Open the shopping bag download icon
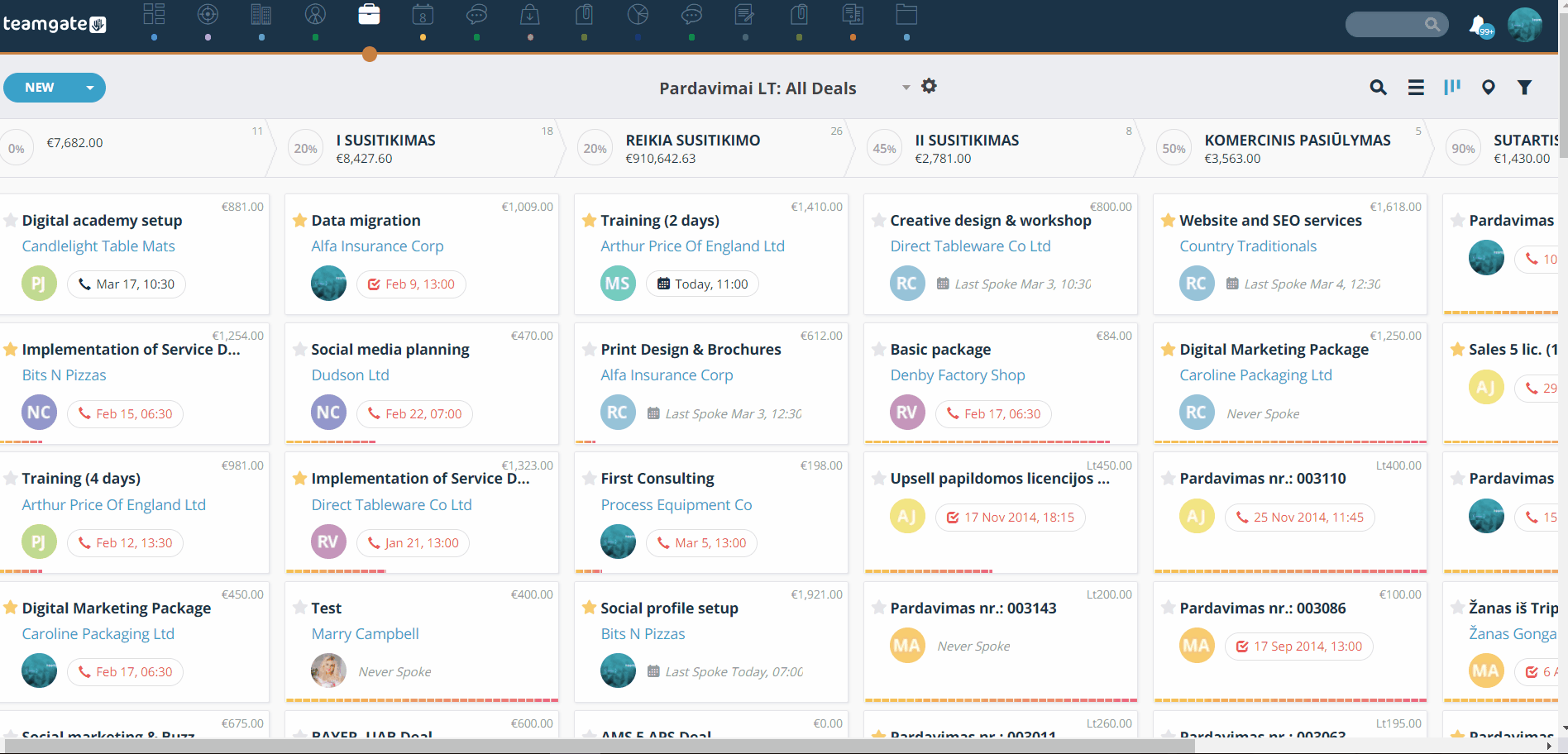 [x=530, y=14]
